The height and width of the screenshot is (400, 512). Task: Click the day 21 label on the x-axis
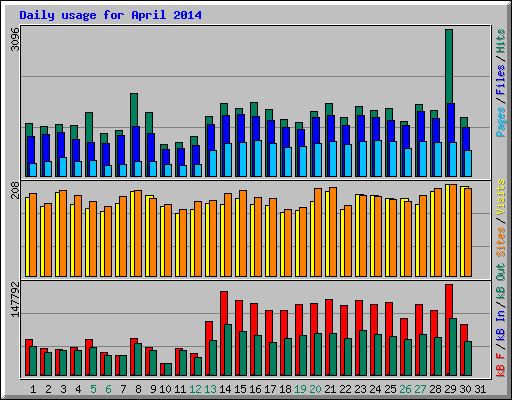point(330,389)
